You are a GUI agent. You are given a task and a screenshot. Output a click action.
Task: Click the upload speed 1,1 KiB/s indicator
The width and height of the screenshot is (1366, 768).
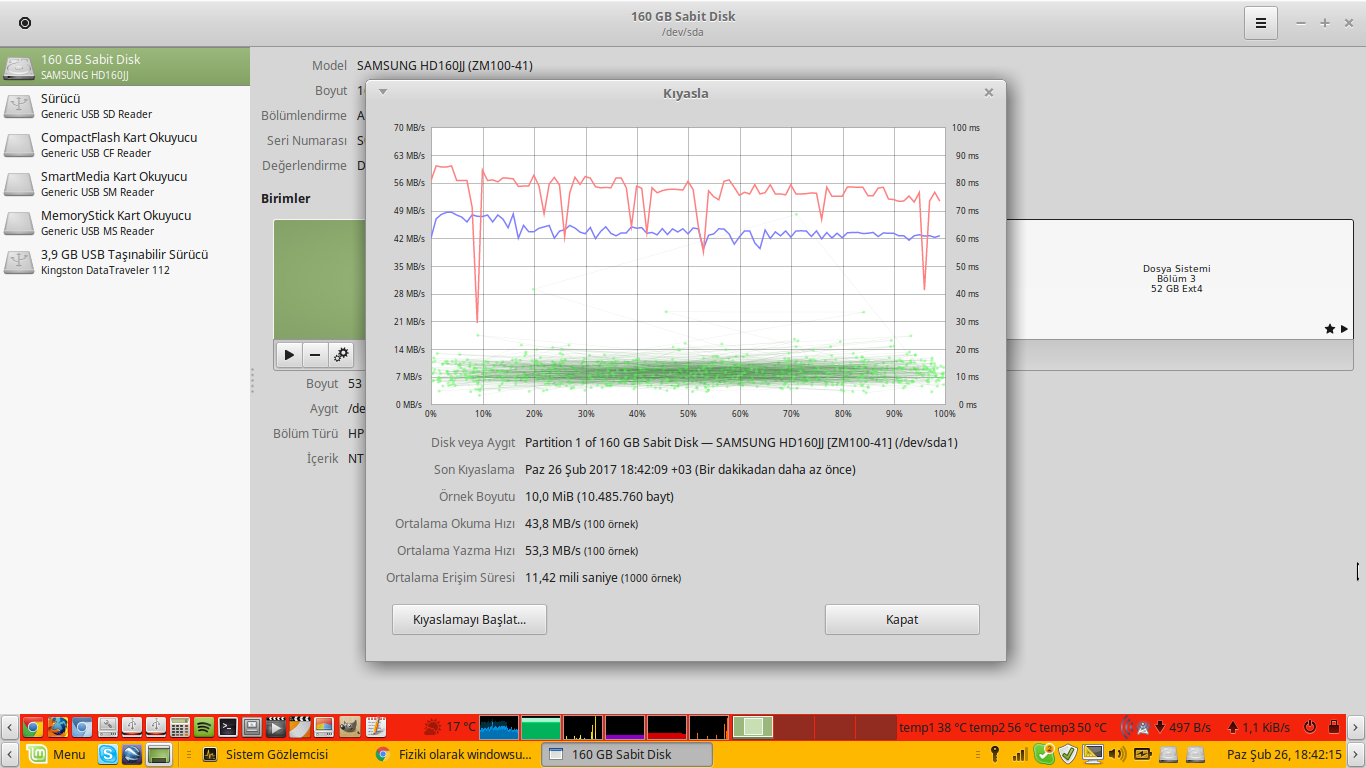(x=1258, y=727)
